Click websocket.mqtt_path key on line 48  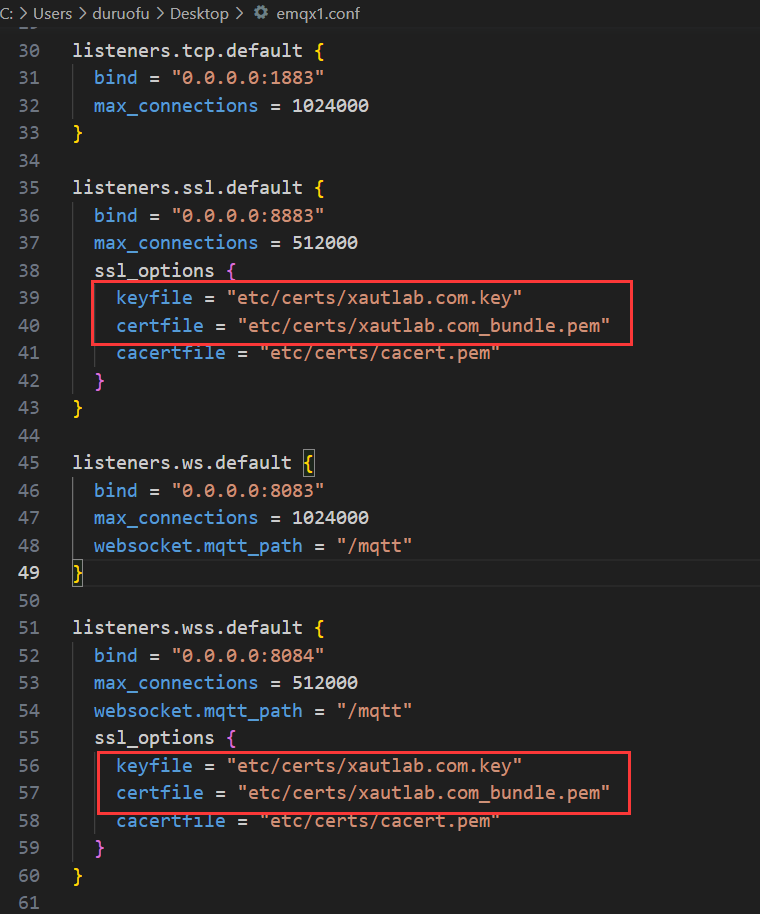point(198,545)
